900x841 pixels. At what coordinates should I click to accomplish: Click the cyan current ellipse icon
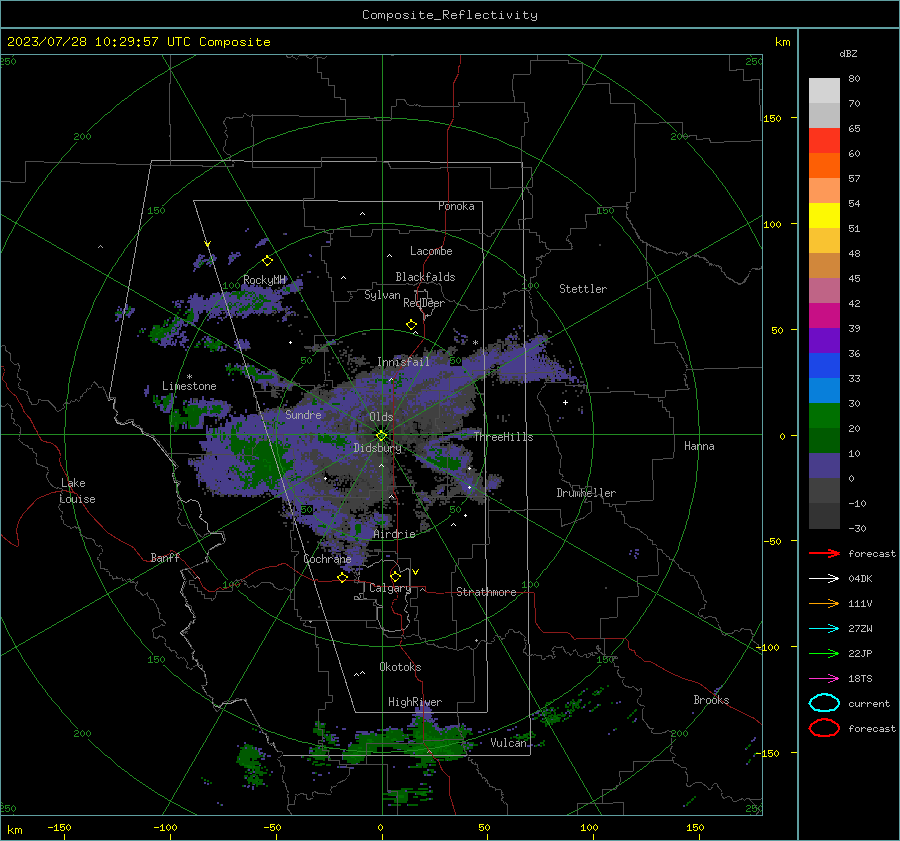824,703
